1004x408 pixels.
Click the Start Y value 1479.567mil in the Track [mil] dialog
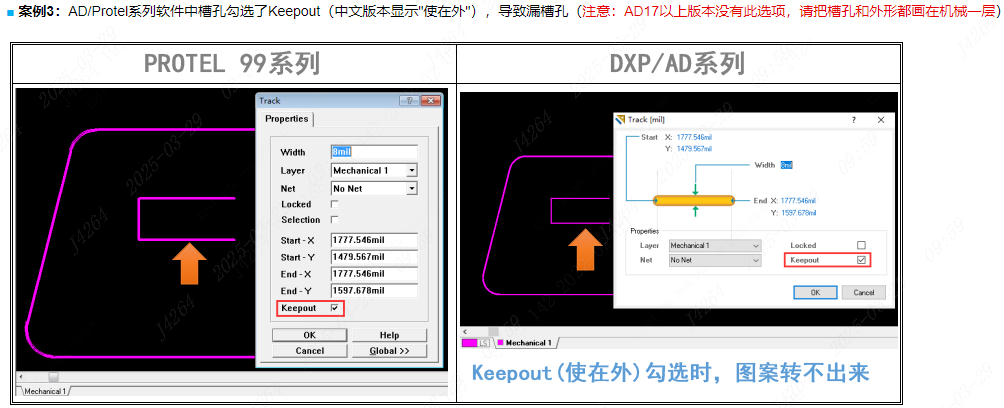tap(694, 149)
